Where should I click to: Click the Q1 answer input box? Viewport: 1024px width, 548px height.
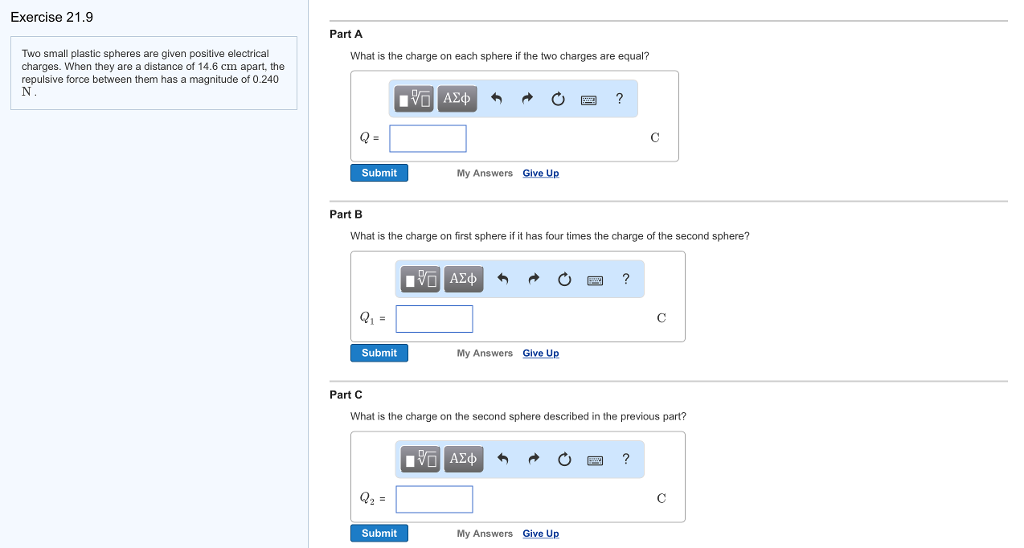[x=434, y=319]
